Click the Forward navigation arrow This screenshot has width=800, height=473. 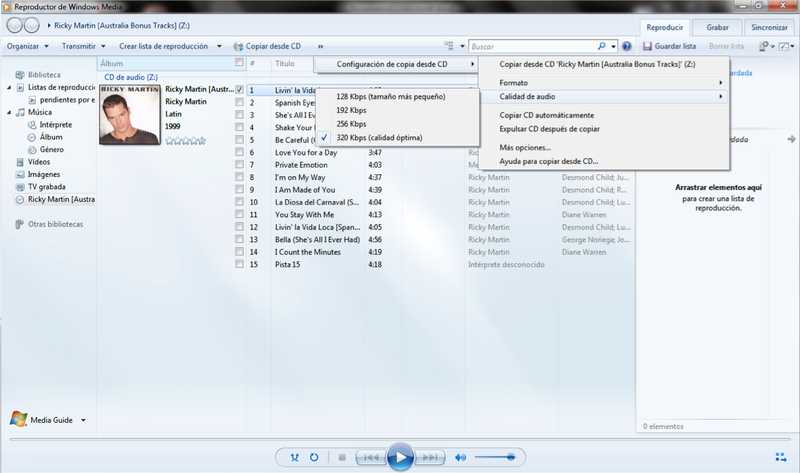[32, 25]
